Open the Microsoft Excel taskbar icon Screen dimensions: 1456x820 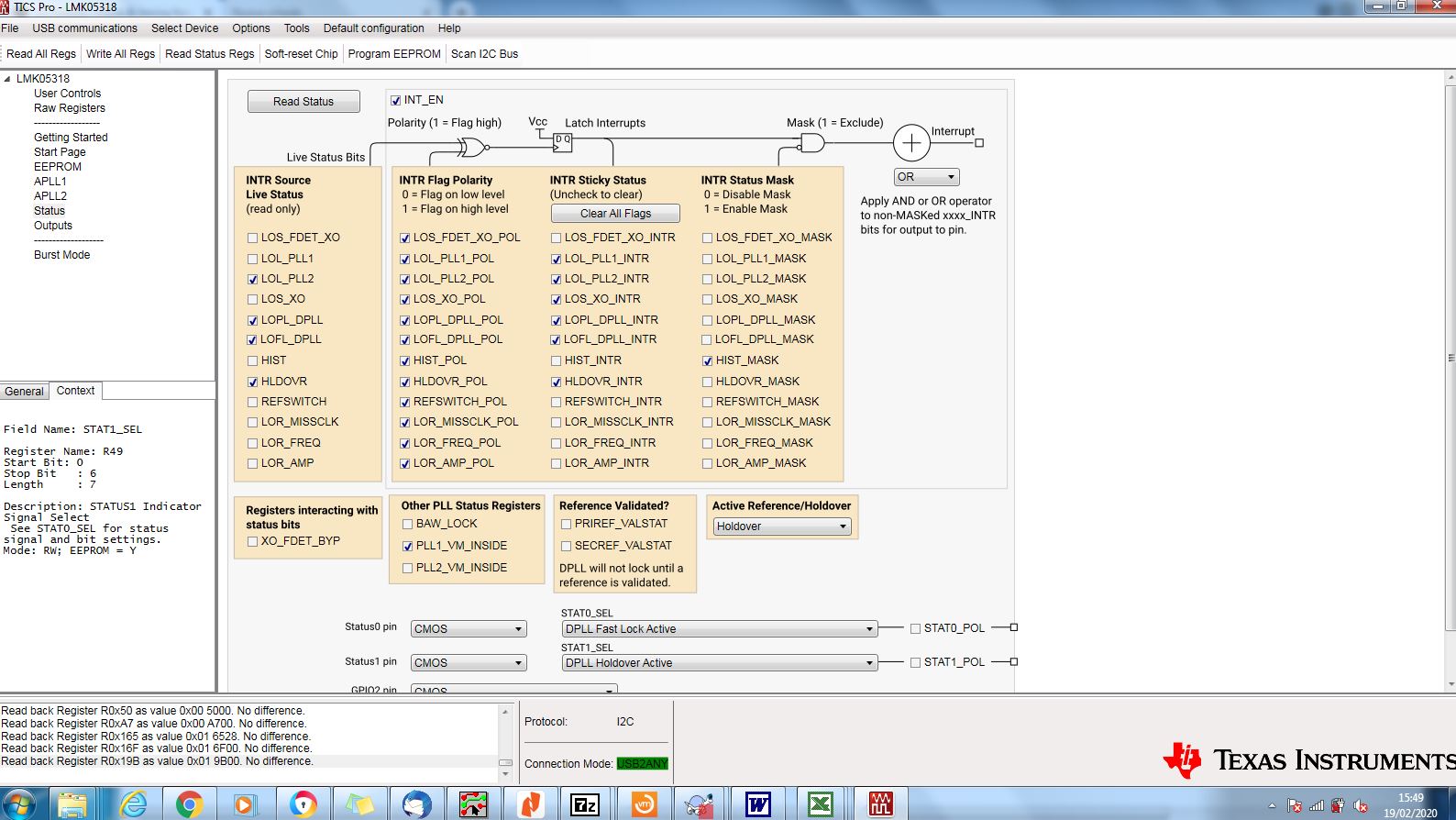tap(820, 804)
